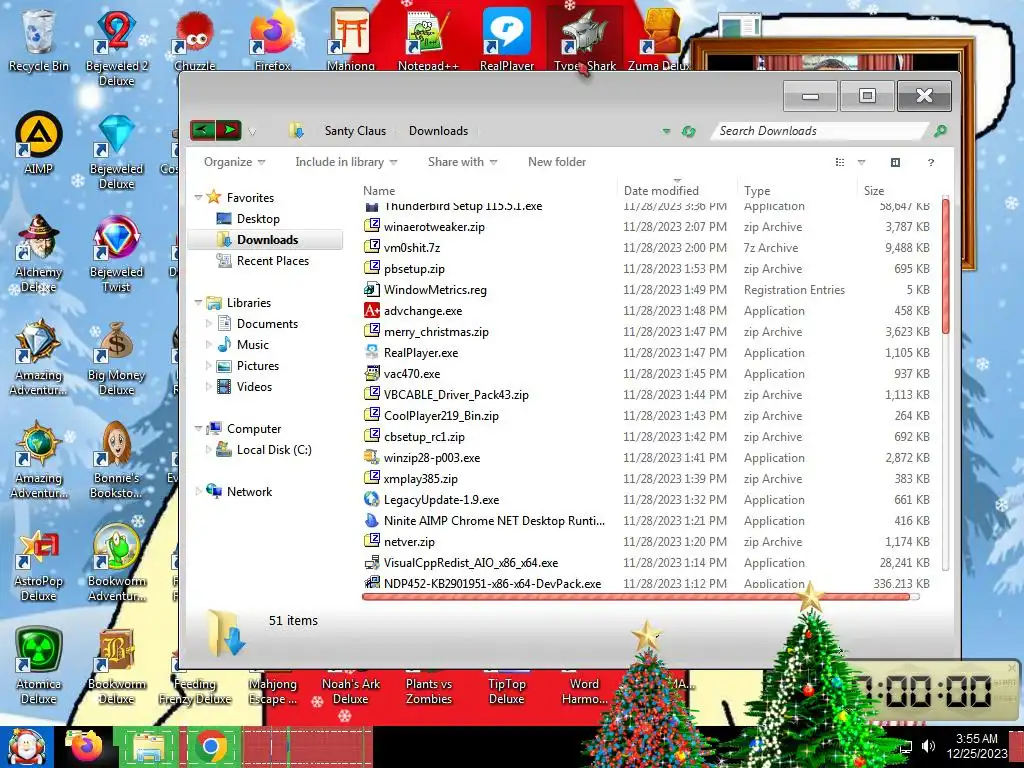Viewport: 1024px width, 768px height.
Task: Open the Santa Start button
Action: (27, 746)
